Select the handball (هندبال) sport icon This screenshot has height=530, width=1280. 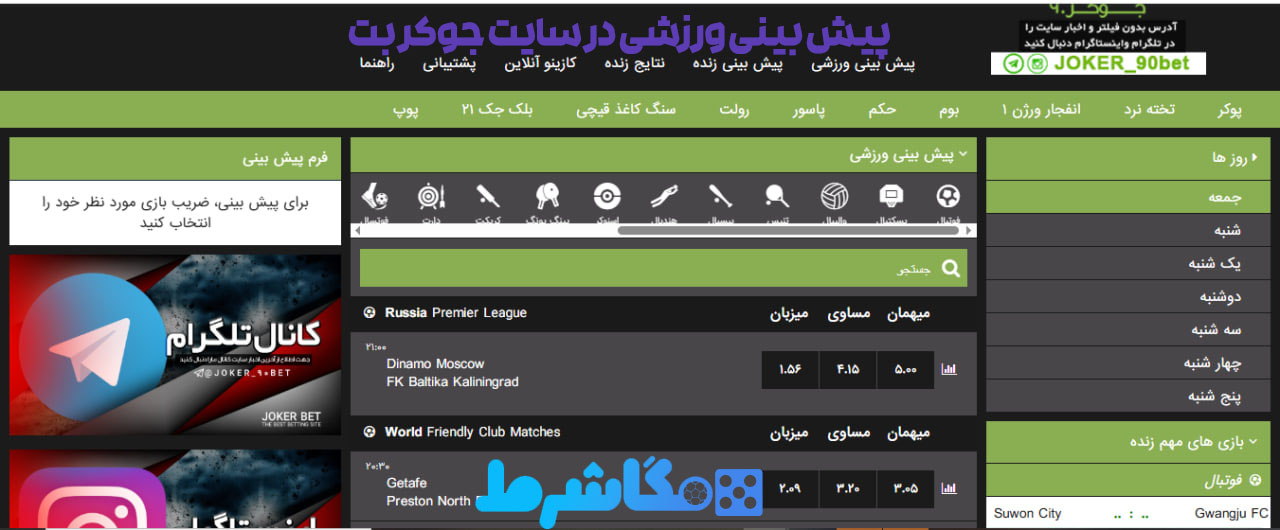pyautogui.click(x=664, y=196)
